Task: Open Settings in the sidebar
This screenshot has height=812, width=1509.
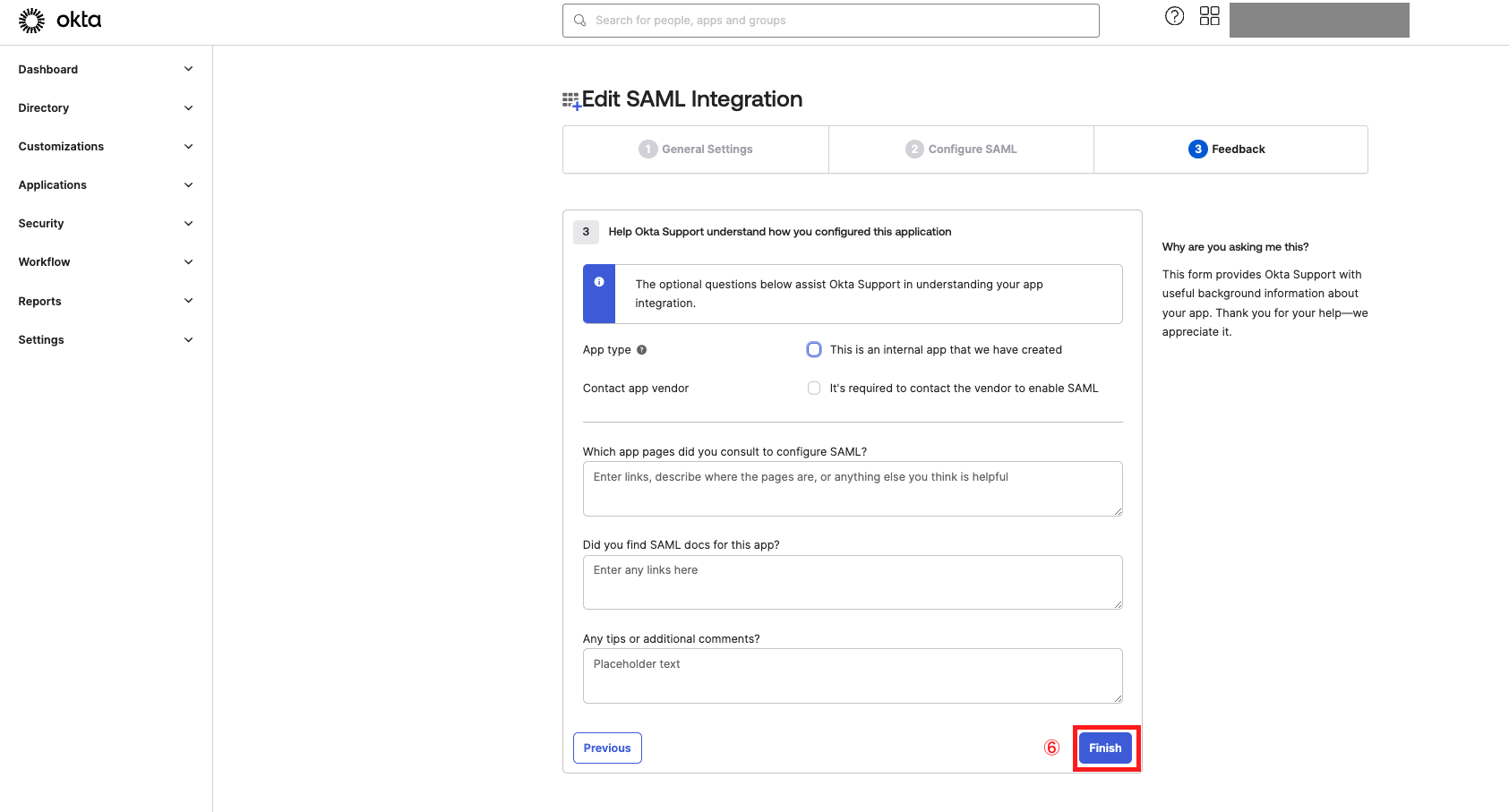Action: coord(41,340)
